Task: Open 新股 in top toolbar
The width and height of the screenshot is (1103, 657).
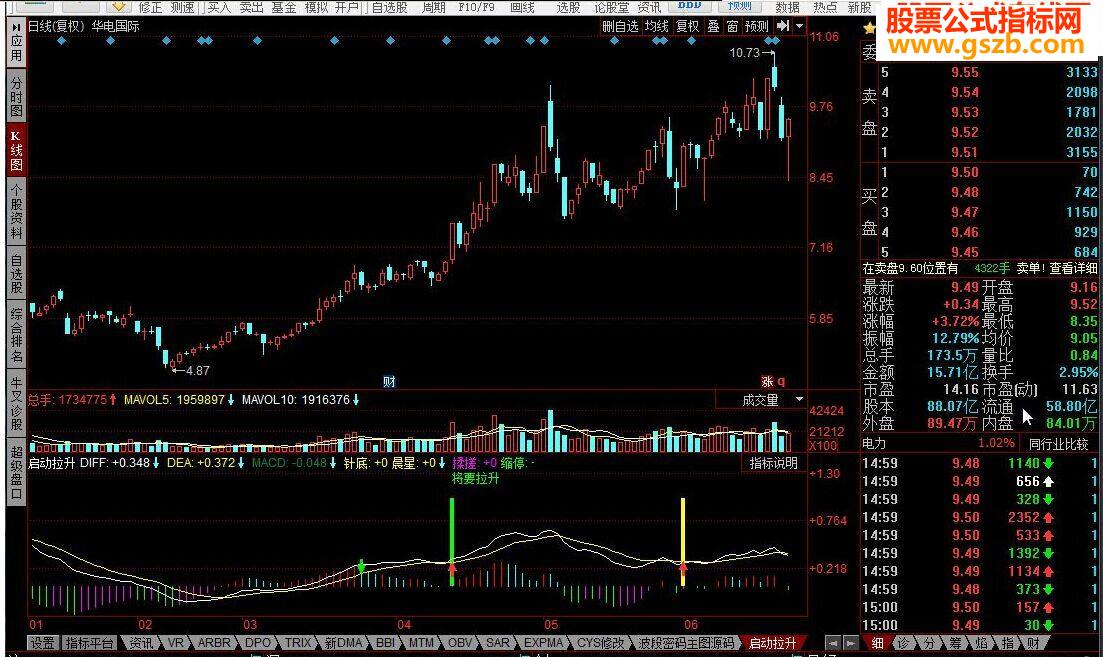Action: coord(860,7)
